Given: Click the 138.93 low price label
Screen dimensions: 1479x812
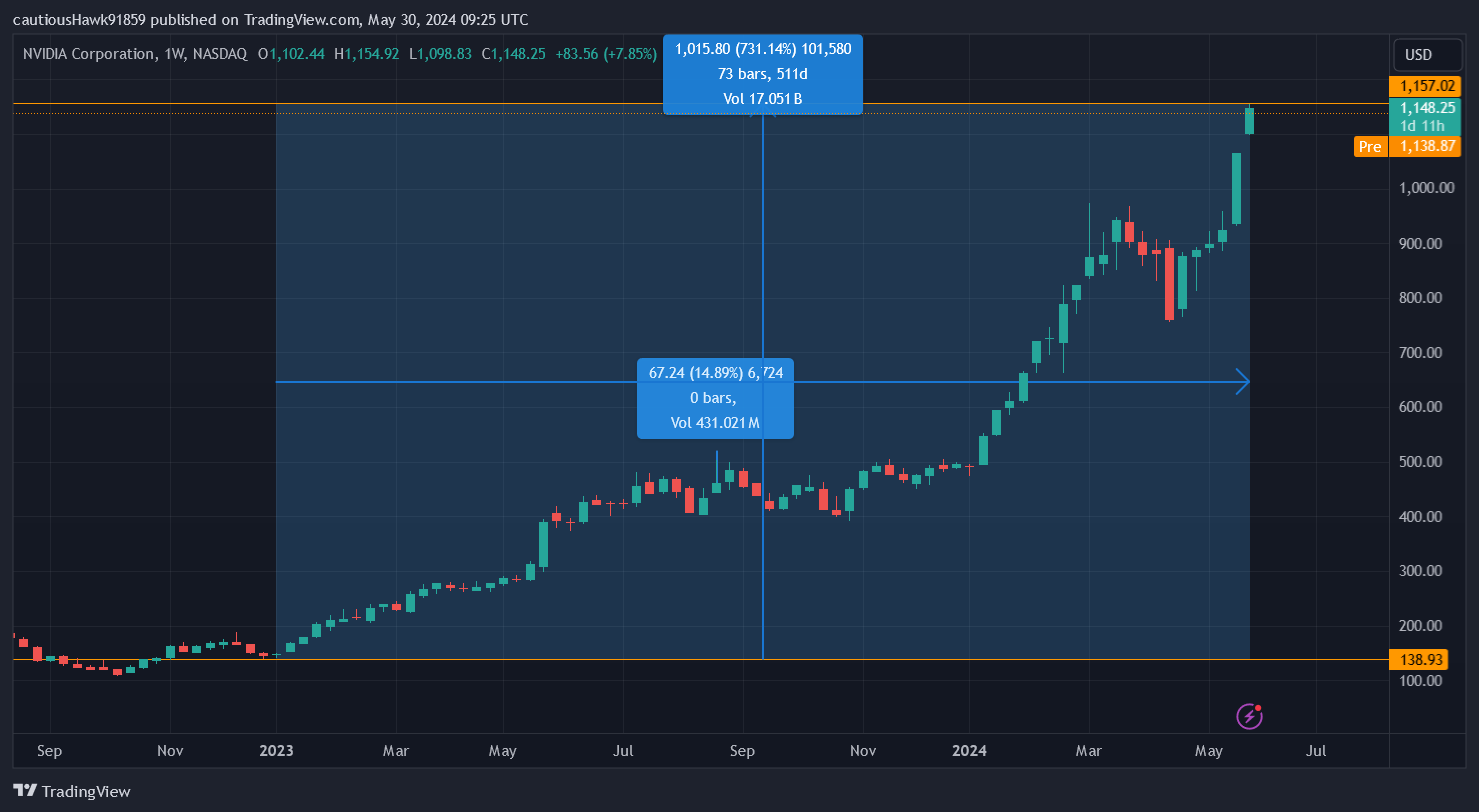Looking at the screenshot, I should [x=1424, y=659].
